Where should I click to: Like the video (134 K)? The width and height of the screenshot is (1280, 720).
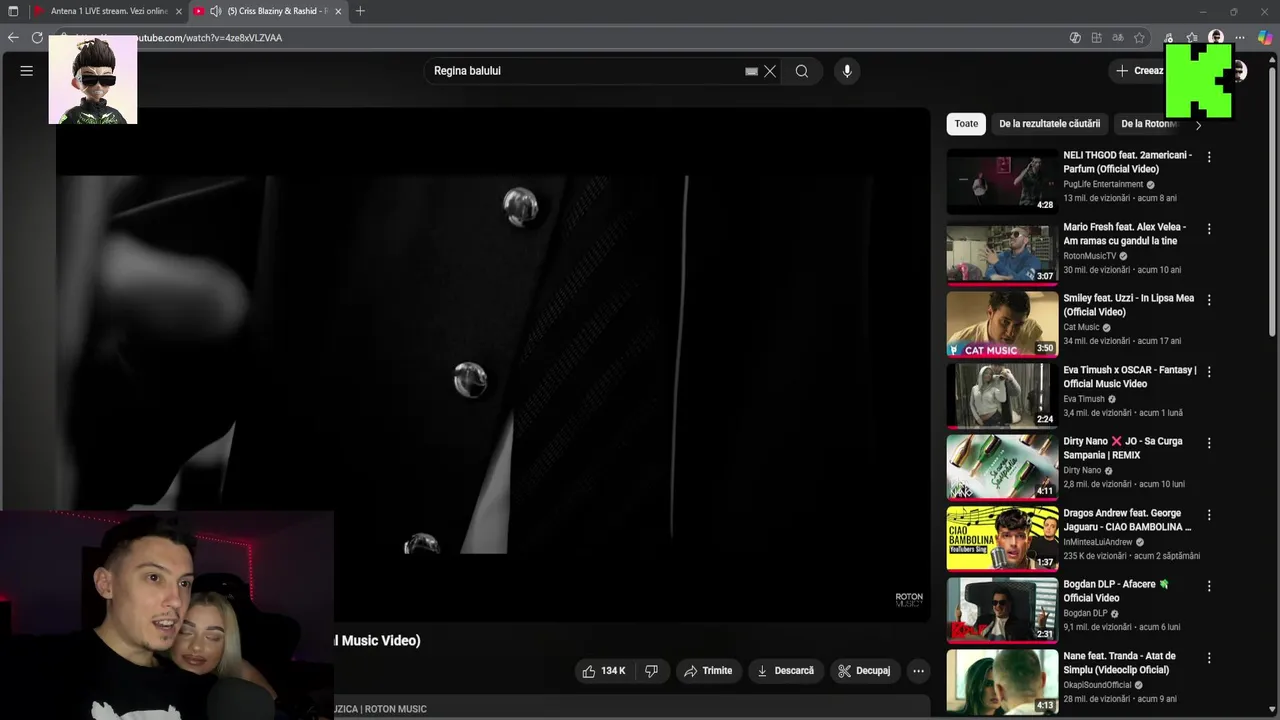pyautogui.click(x=604, y=671)
